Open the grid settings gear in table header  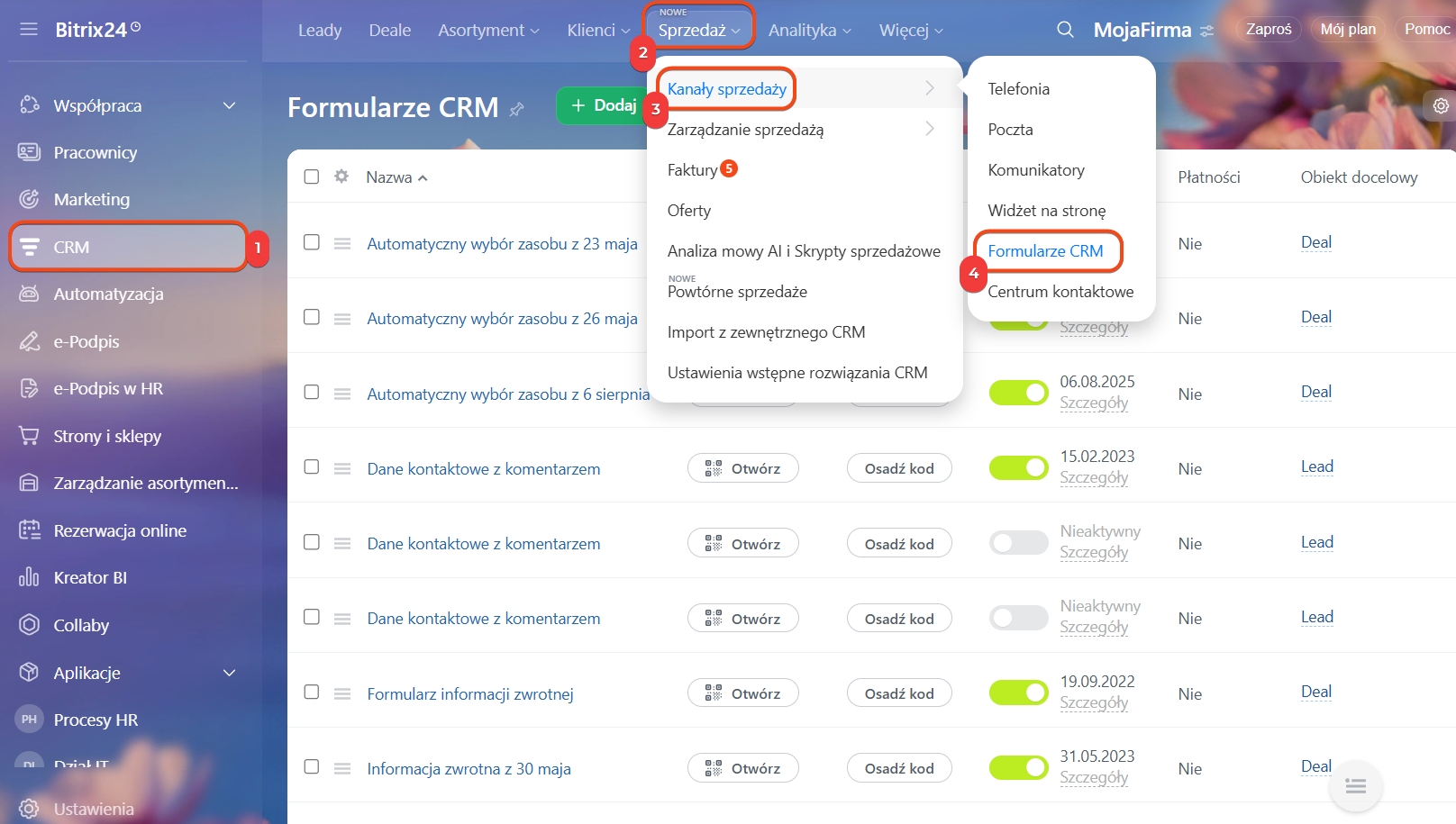click(x=341, y=177)
